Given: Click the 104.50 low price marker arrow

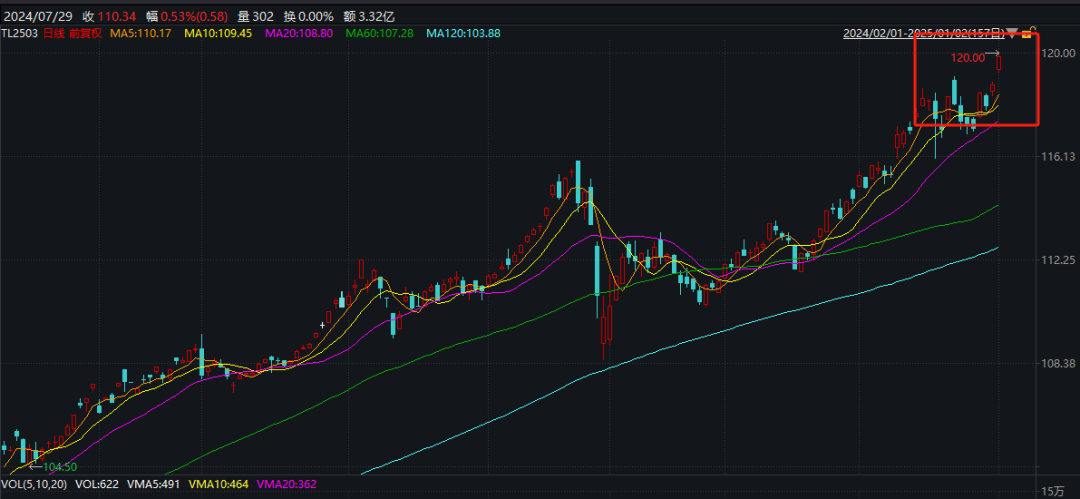Looking at the screenshot, I should click(x=35, y=467).
